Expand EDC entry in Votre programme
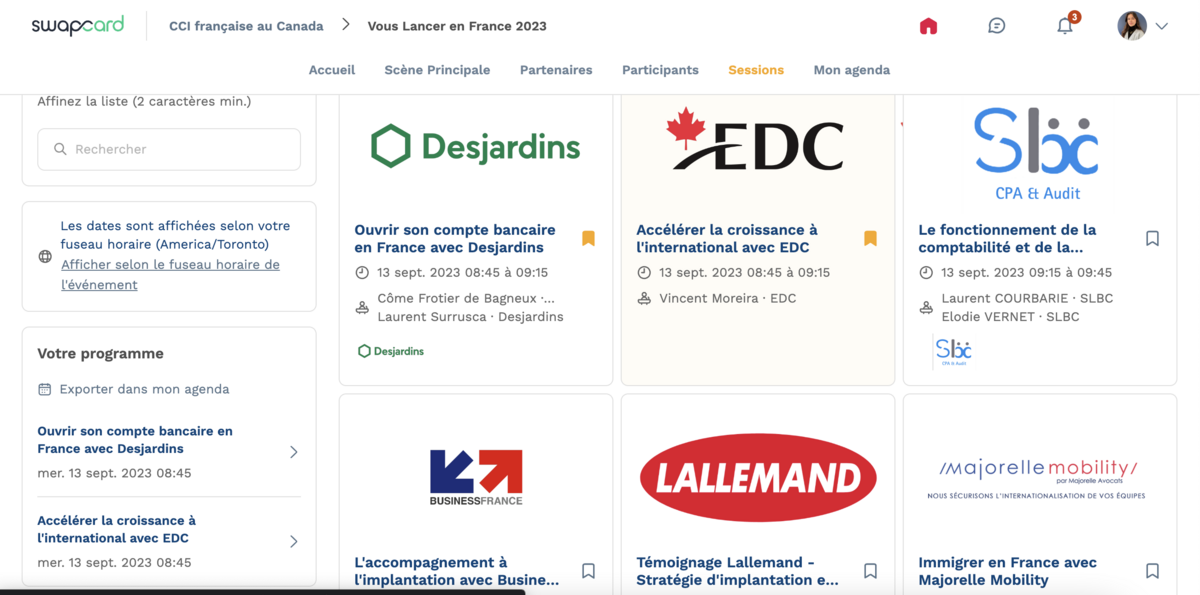The height and width of the screenshot is (595, 1200). pos(293,541)
